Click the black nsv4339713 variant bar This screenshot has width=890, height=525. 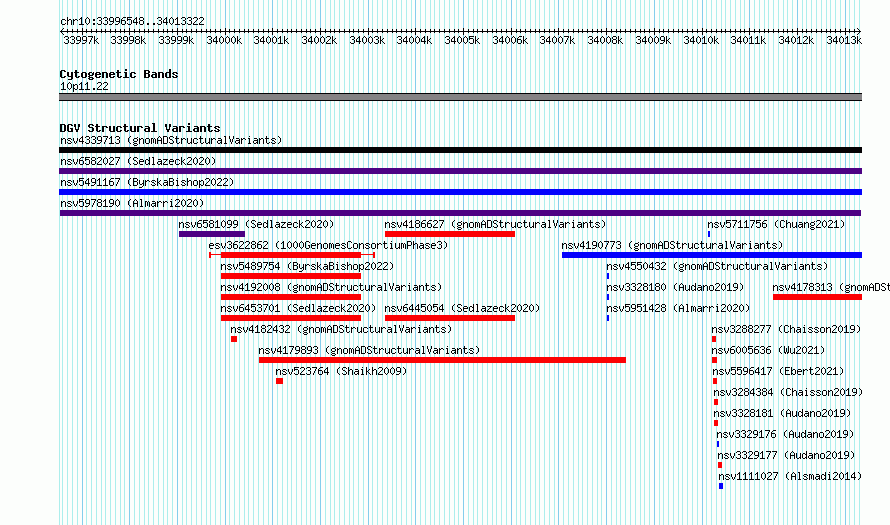(460, 150)
